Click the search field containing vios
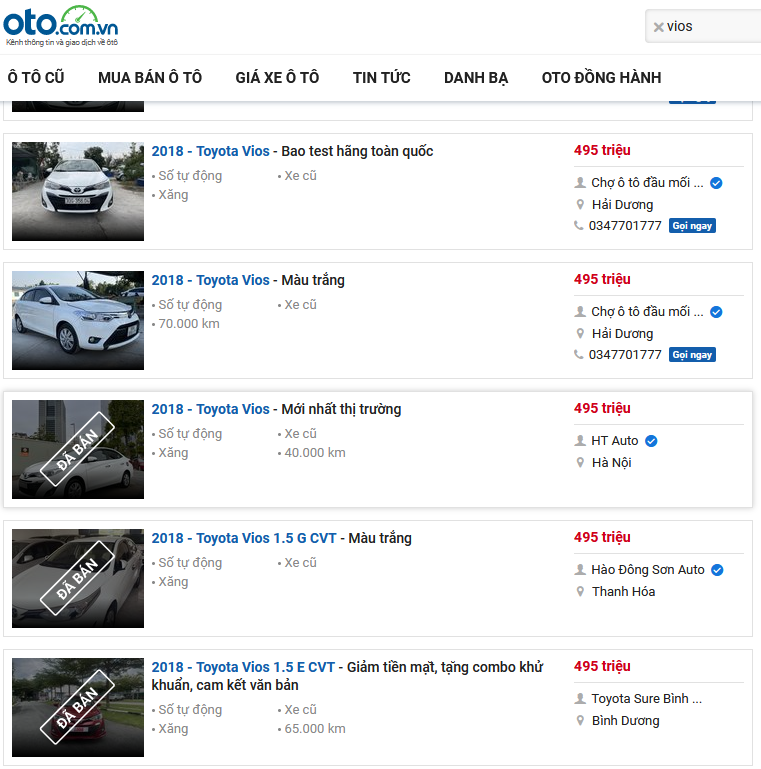This screenshot has height=769, width=761. (703, 26)
